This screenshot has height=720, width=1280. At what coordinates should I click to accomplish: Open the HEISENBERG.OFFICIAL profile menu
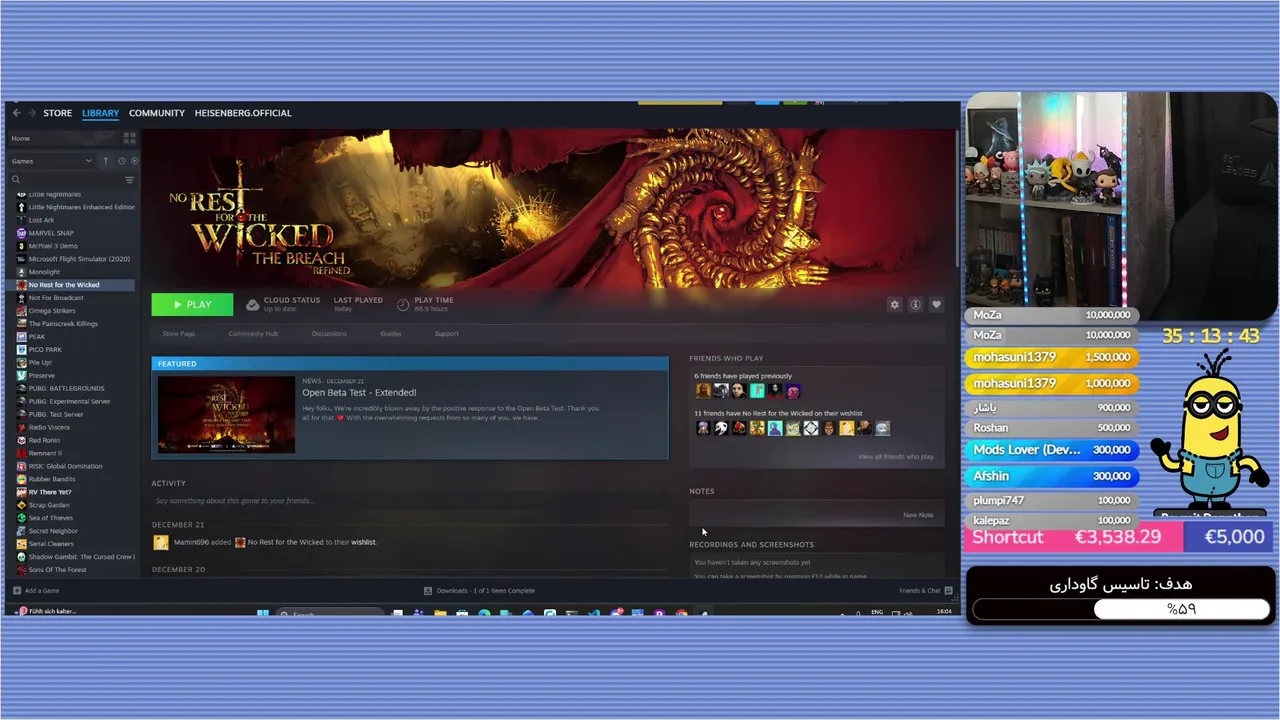click(x=243, y=113)
